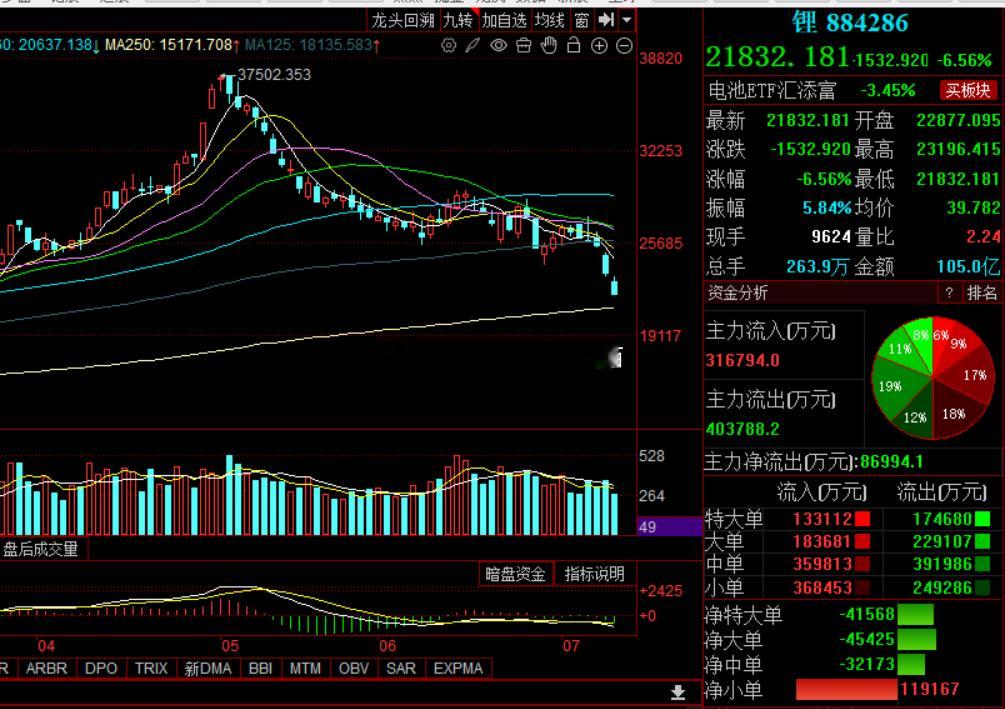Click the 振幅 value 5.84%

(827, 208)
